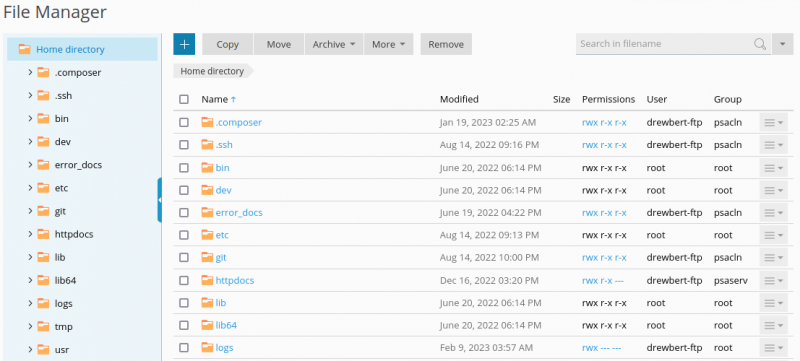Tick the select-all checkbox in the header
800x361 pixels.
[x=184, y=99]
